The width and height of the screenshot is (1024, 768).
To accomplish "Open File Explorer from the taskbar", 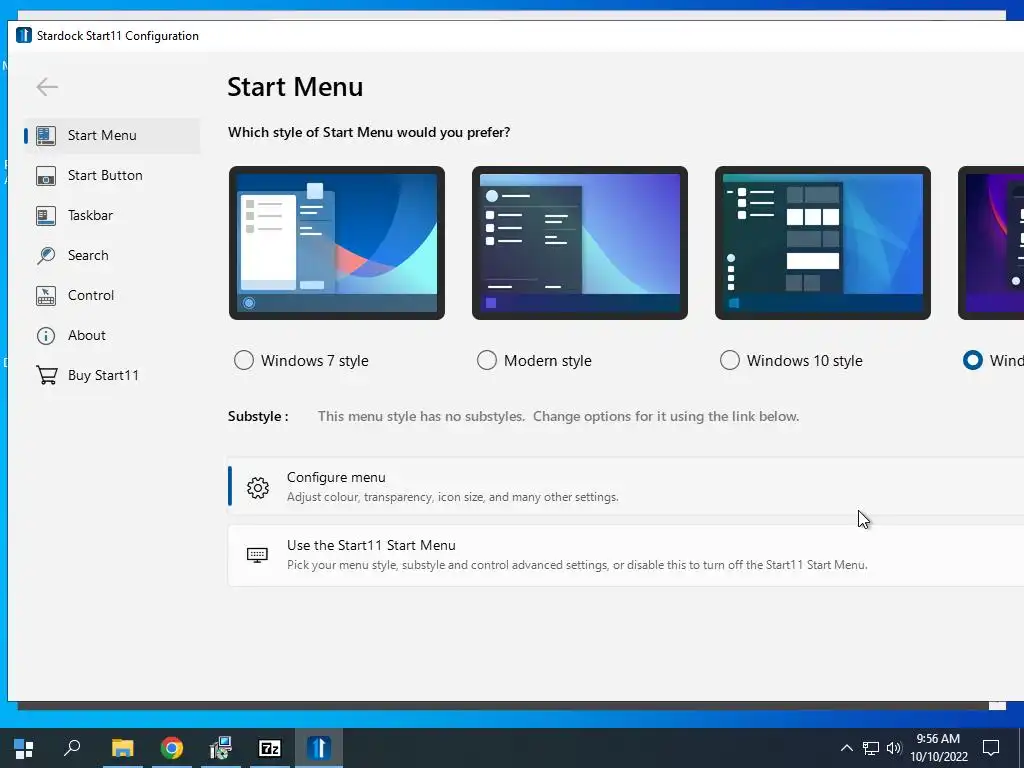I will [122, 748].
